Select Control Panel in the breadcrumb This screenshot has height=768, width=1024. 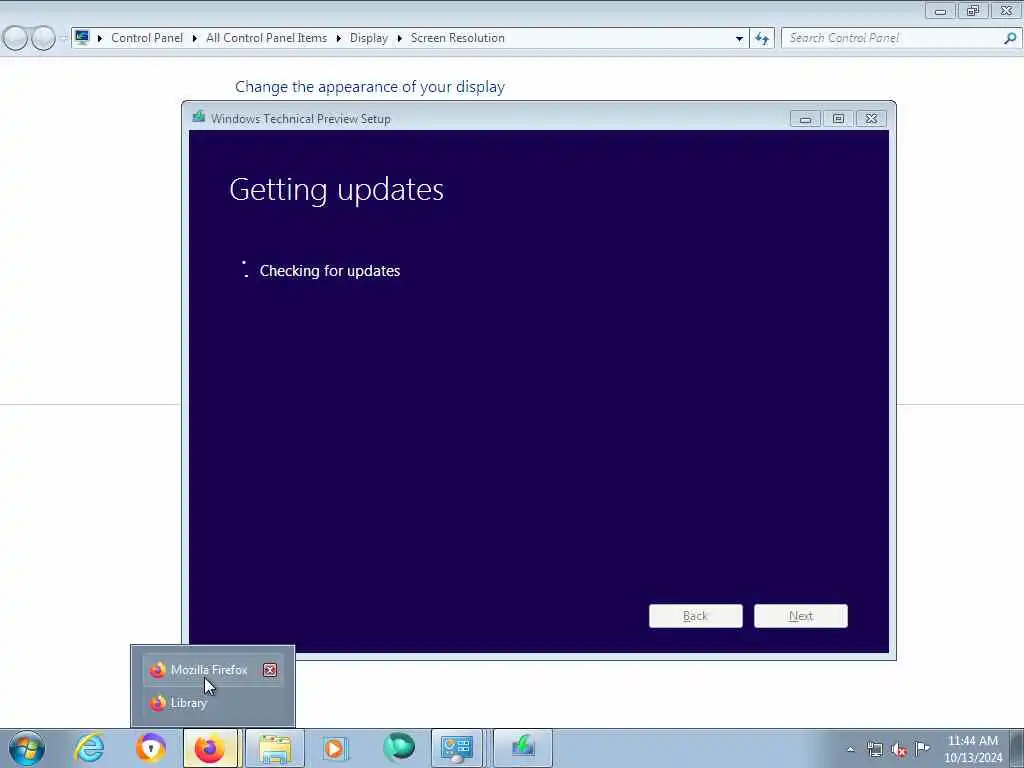coord(147,38)
